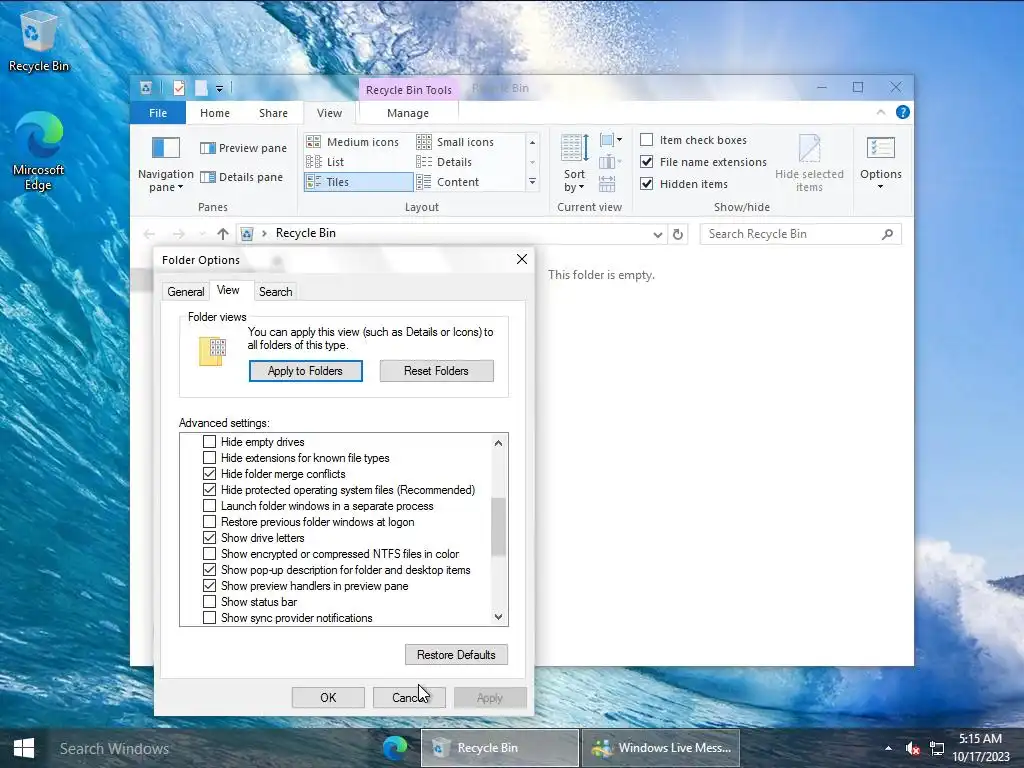Screen dimensions: 1024x768
Task: Check Show status bar
Action: (x=210, y=602)
